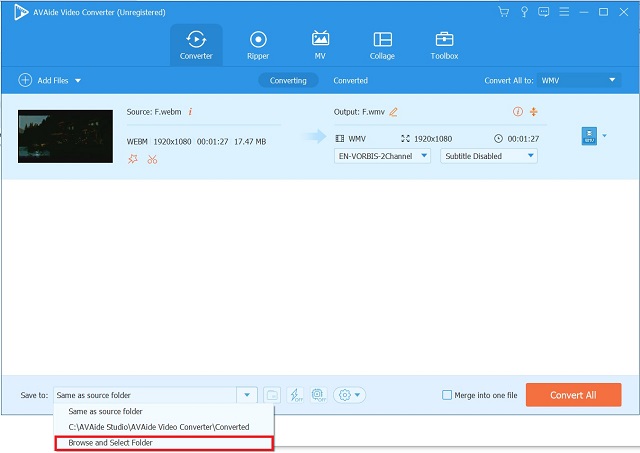Open the WMV output format icon
Viewport: 640px width, 453px height.
pyautogui.click(x=589, y=136)
